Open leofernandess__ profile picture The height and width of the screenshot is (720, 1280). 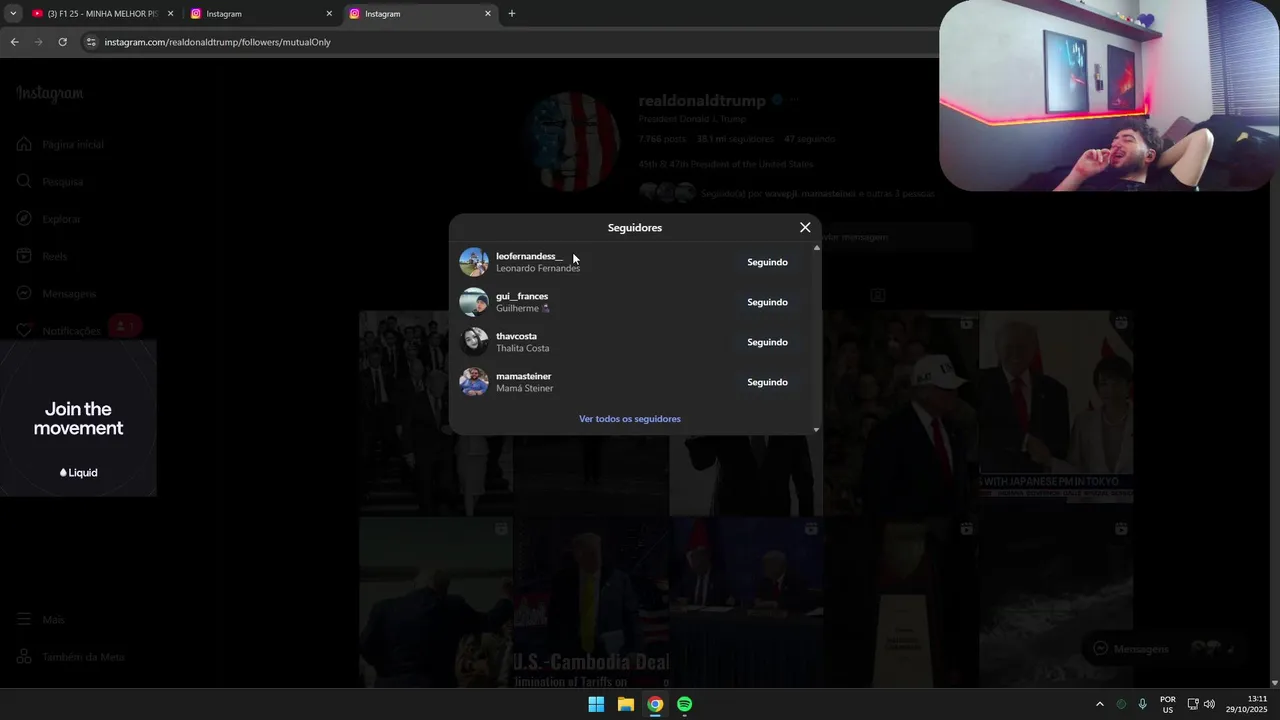tap(474, 262)
